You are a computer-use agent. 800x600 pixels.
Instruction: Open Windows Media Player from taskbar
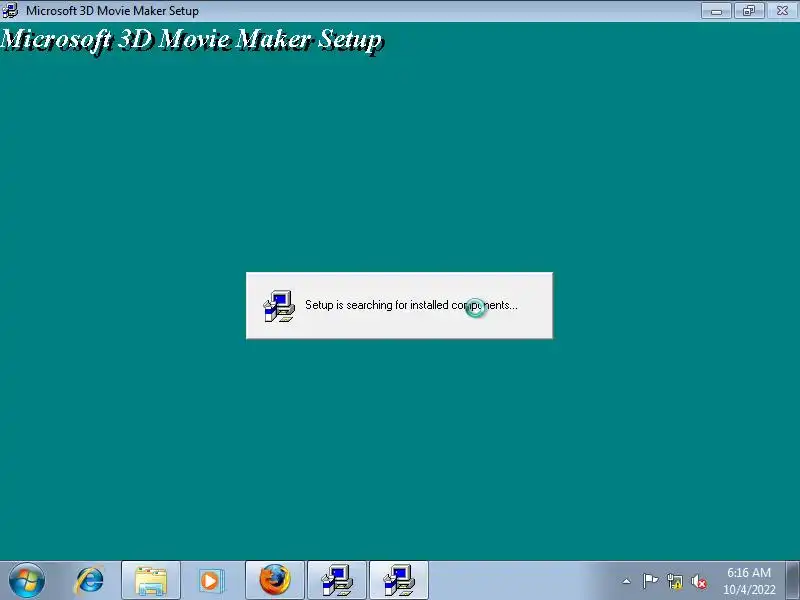210,581
